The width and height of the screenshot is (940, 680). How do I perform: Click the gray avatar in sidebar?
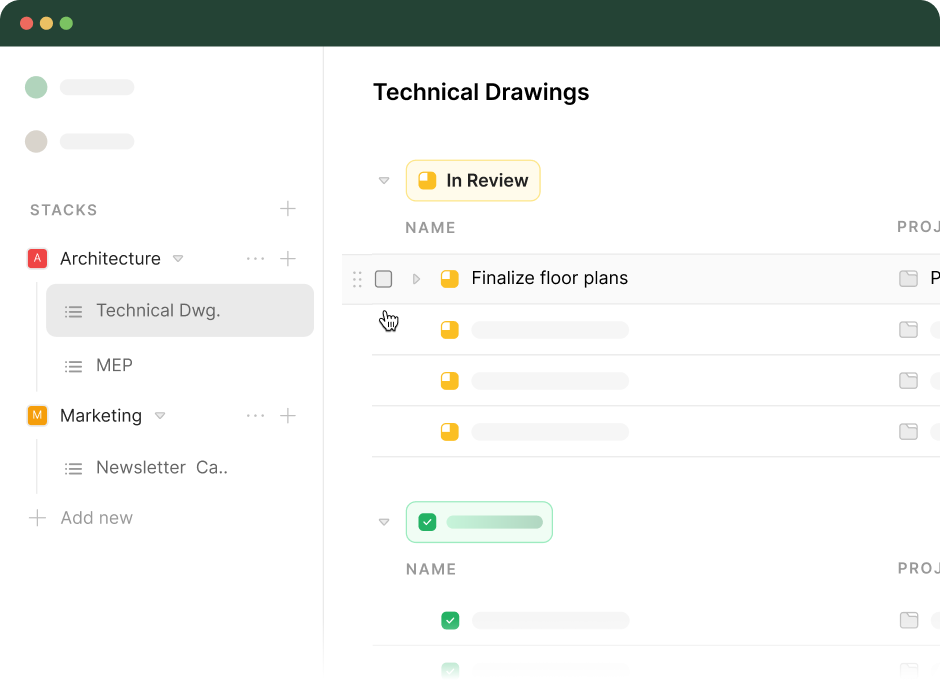pyautogui.click(x=36, y=142)
